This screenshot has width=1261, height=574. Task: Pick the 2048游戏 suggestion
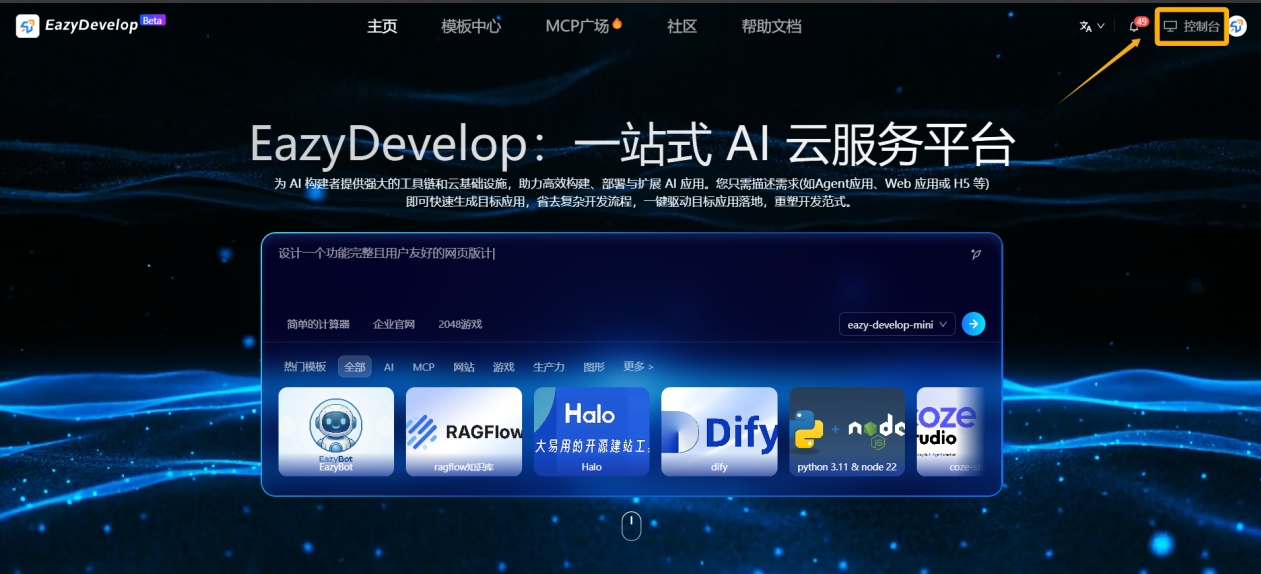coord(460,324)
